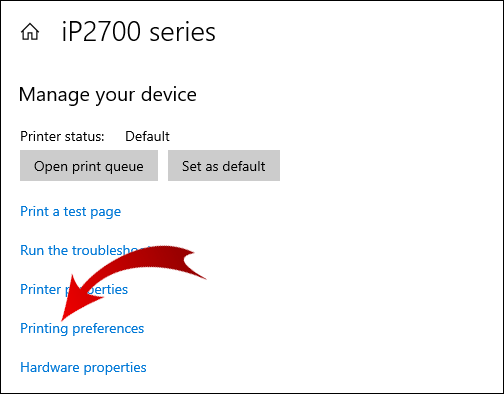Click the link partly covered by the arrow tail

(83, 250)
